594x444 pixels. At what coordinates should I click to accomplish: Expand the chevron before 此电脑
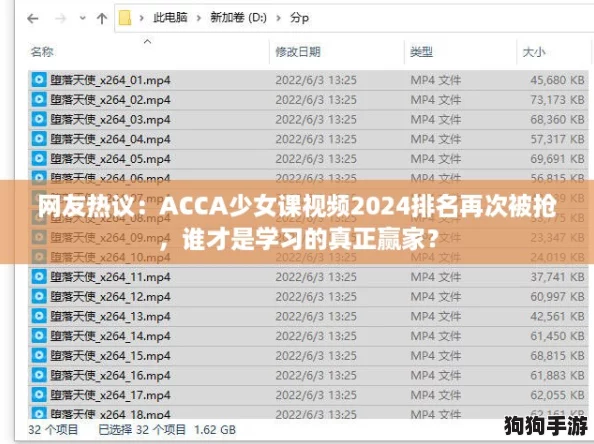click(141, 18)
